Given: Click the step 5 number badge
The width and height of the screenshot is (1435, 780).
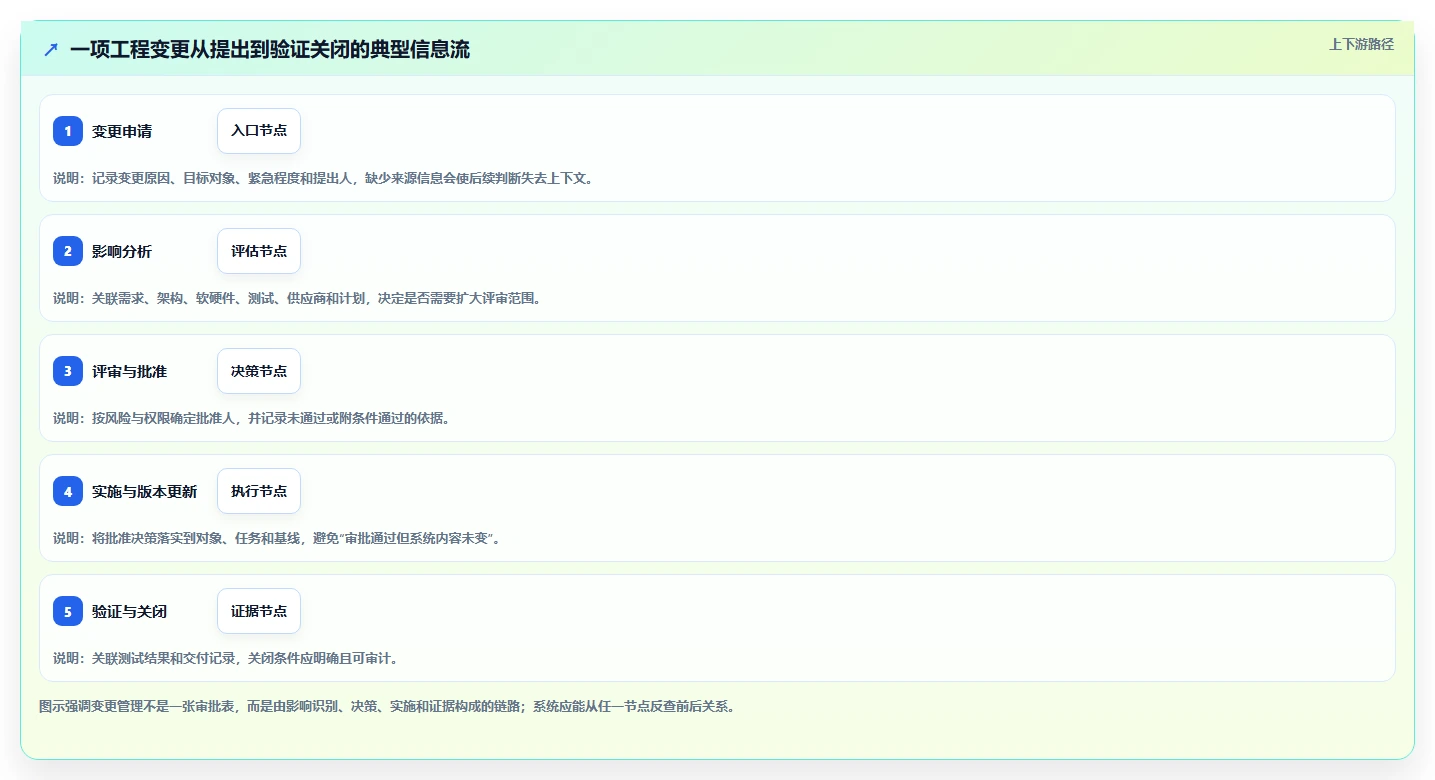Looking at the screenshot, I should tap(68, 611).
